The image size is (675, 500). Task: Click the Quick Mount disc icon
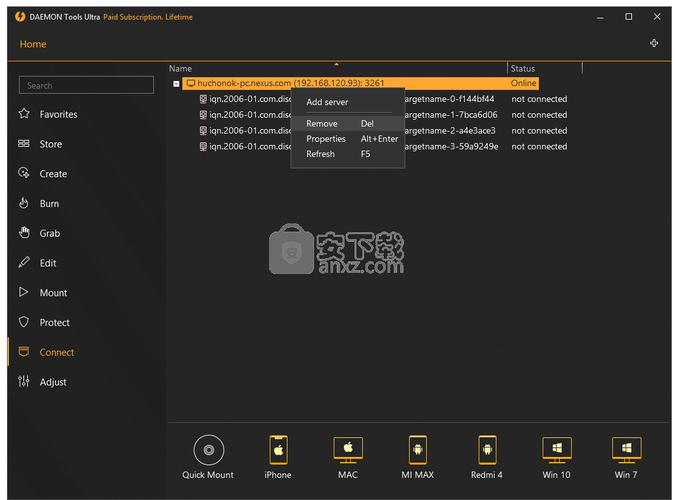click(x=209, y=450)
